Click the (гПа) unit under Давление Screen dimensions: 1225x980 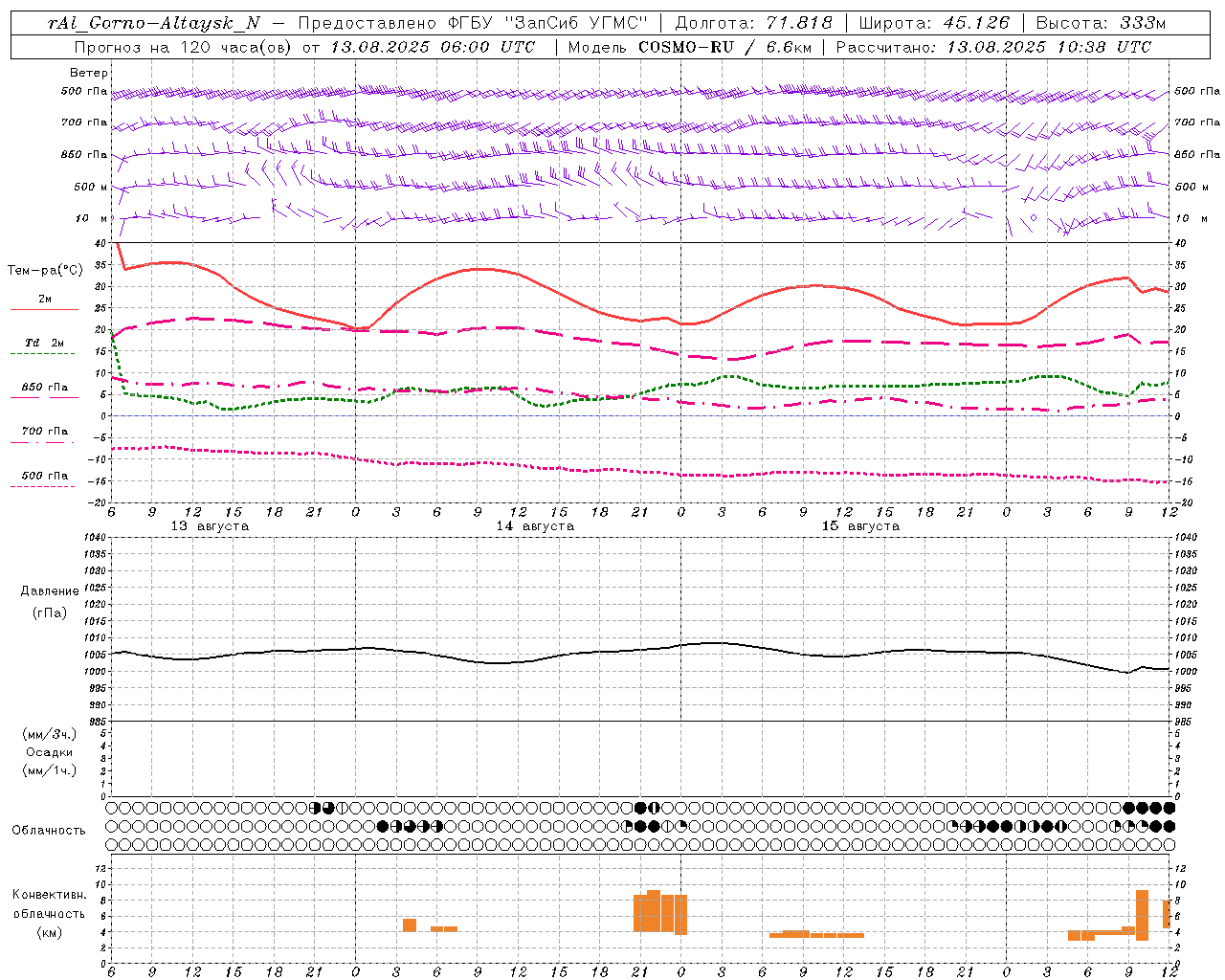click(50, 612)
